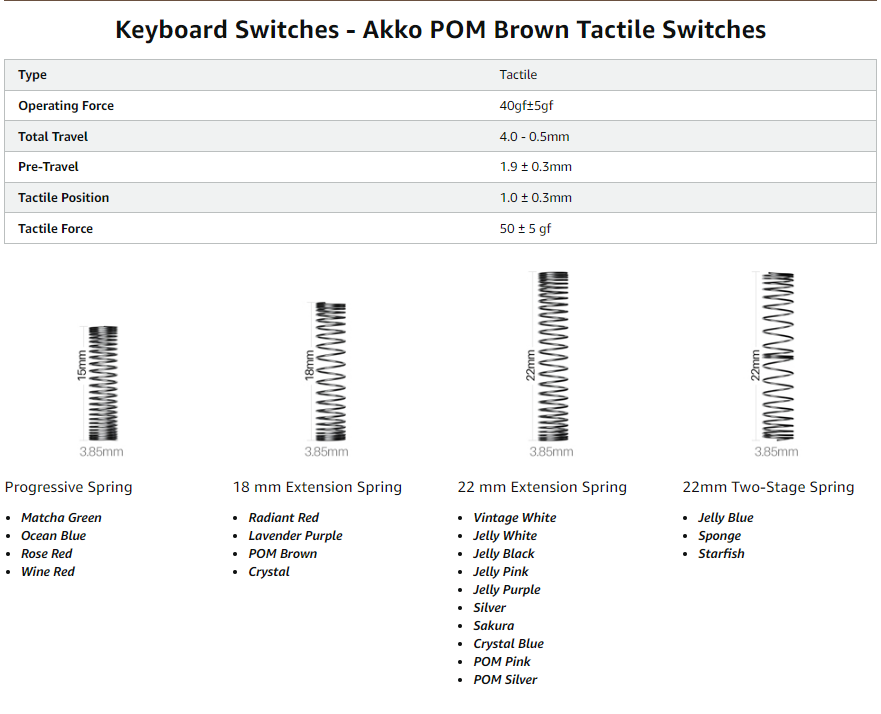Click the Progressive Spring heading
Screen dimensions: 881x714
pyautogui.click(x=69, y=486)
